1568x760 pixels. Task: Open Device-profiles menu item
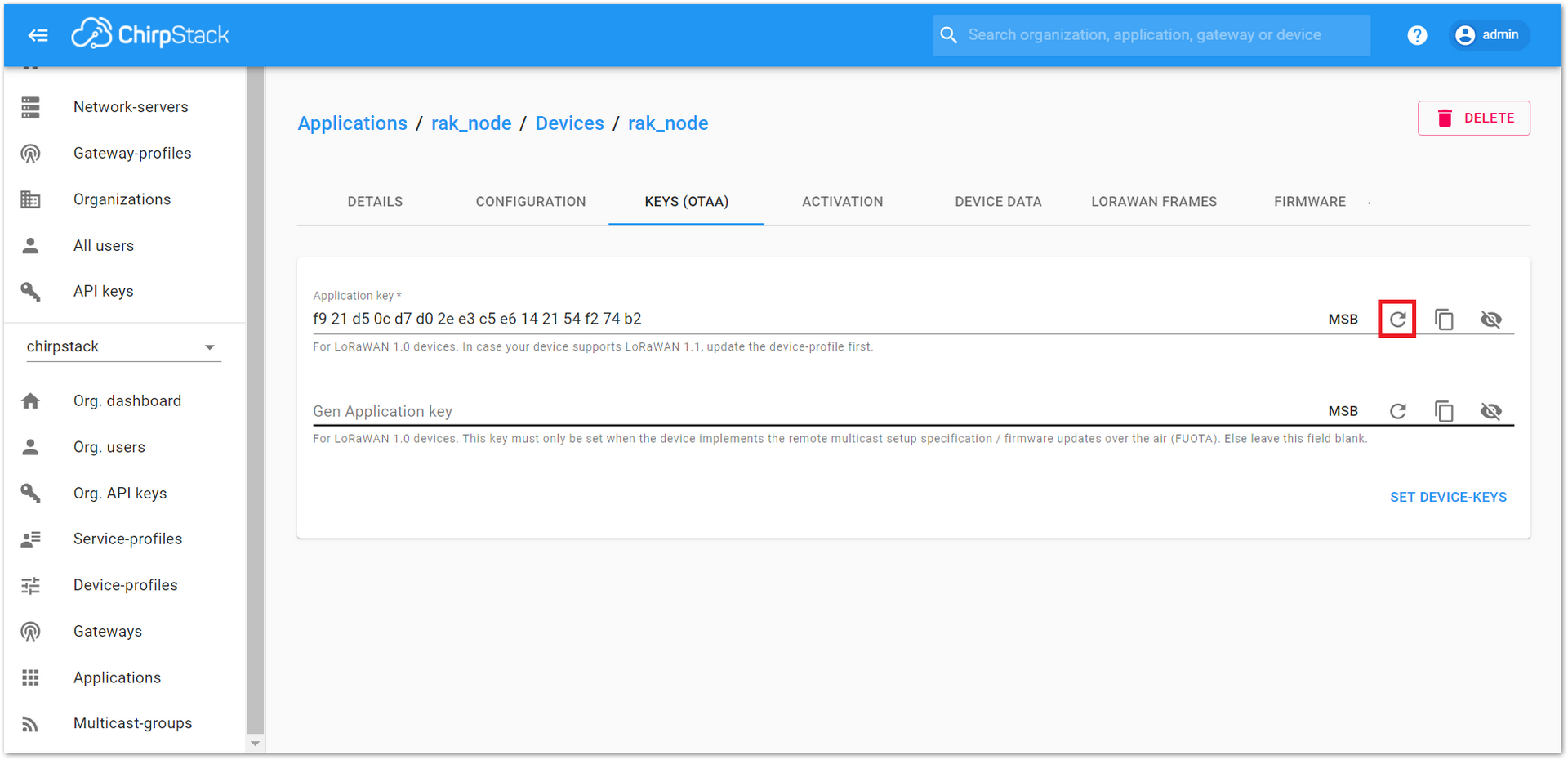[x=124, y=585]
